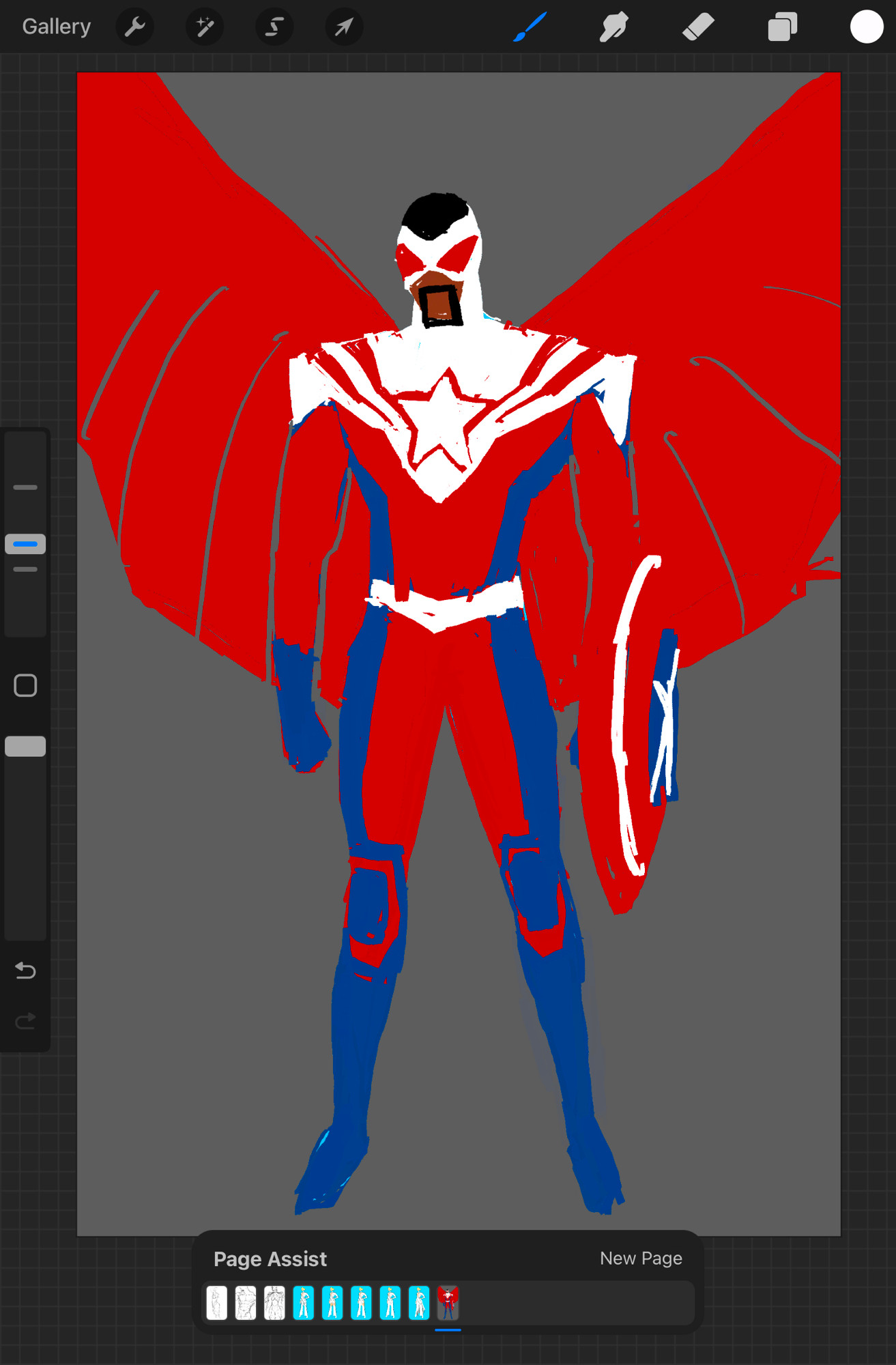Open the fourth cyan figure page thumbnail
896x1365 pixels.
[390, 1303]
